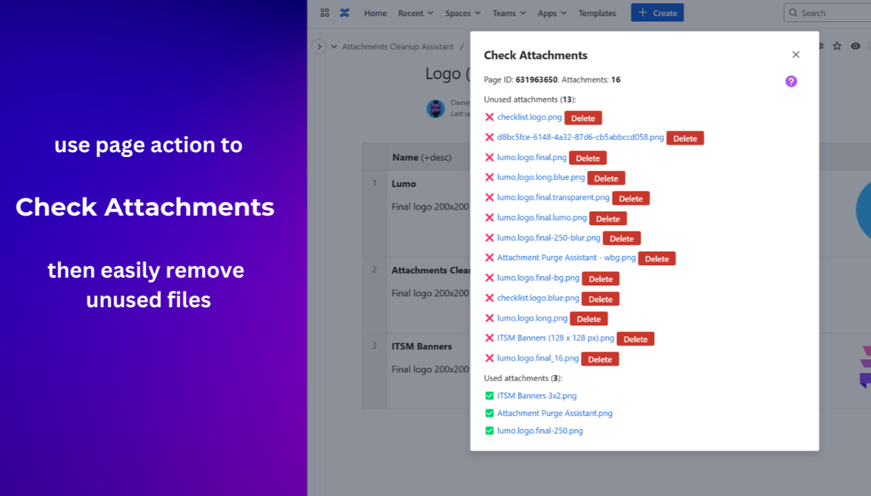This screenshot has height=496, width=871.
Task: Click green check beside lumo.logo.final-250.png
Action: tap(489, 431)
